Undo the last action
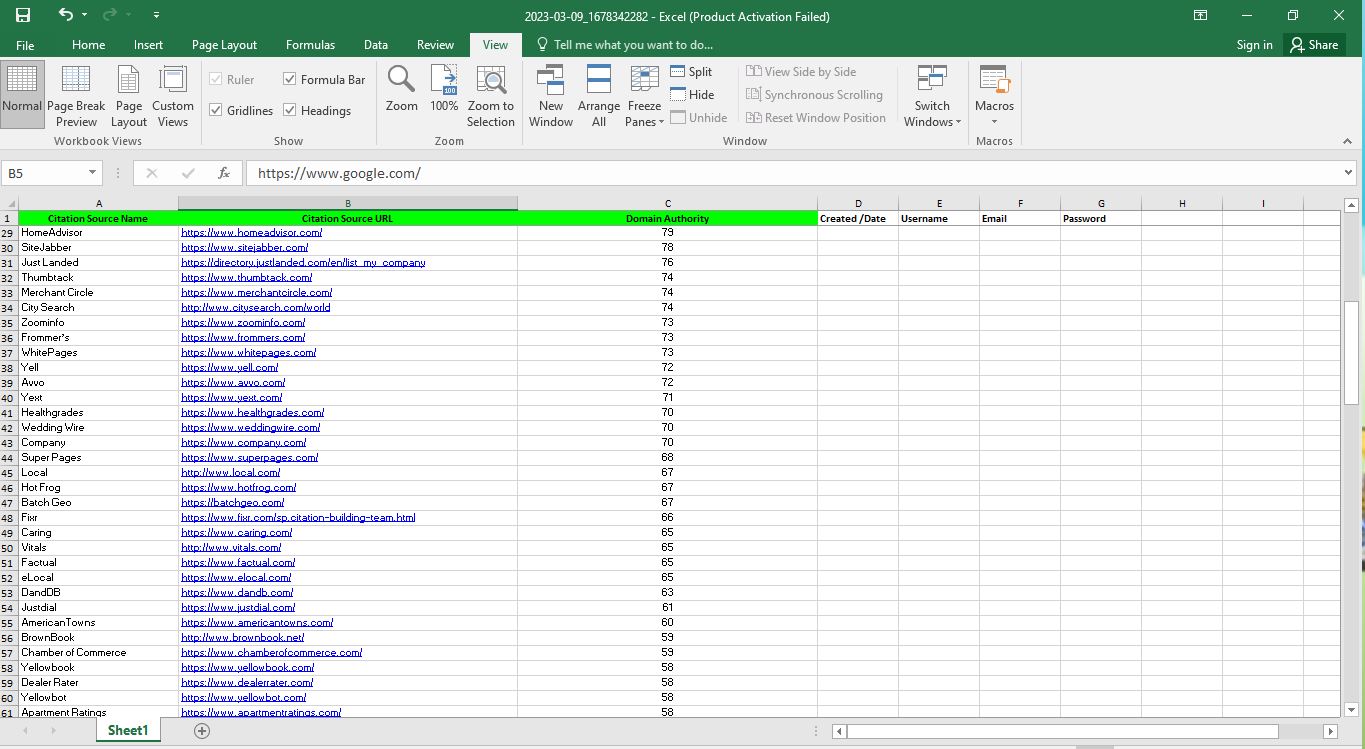 [x=66, y=15]
